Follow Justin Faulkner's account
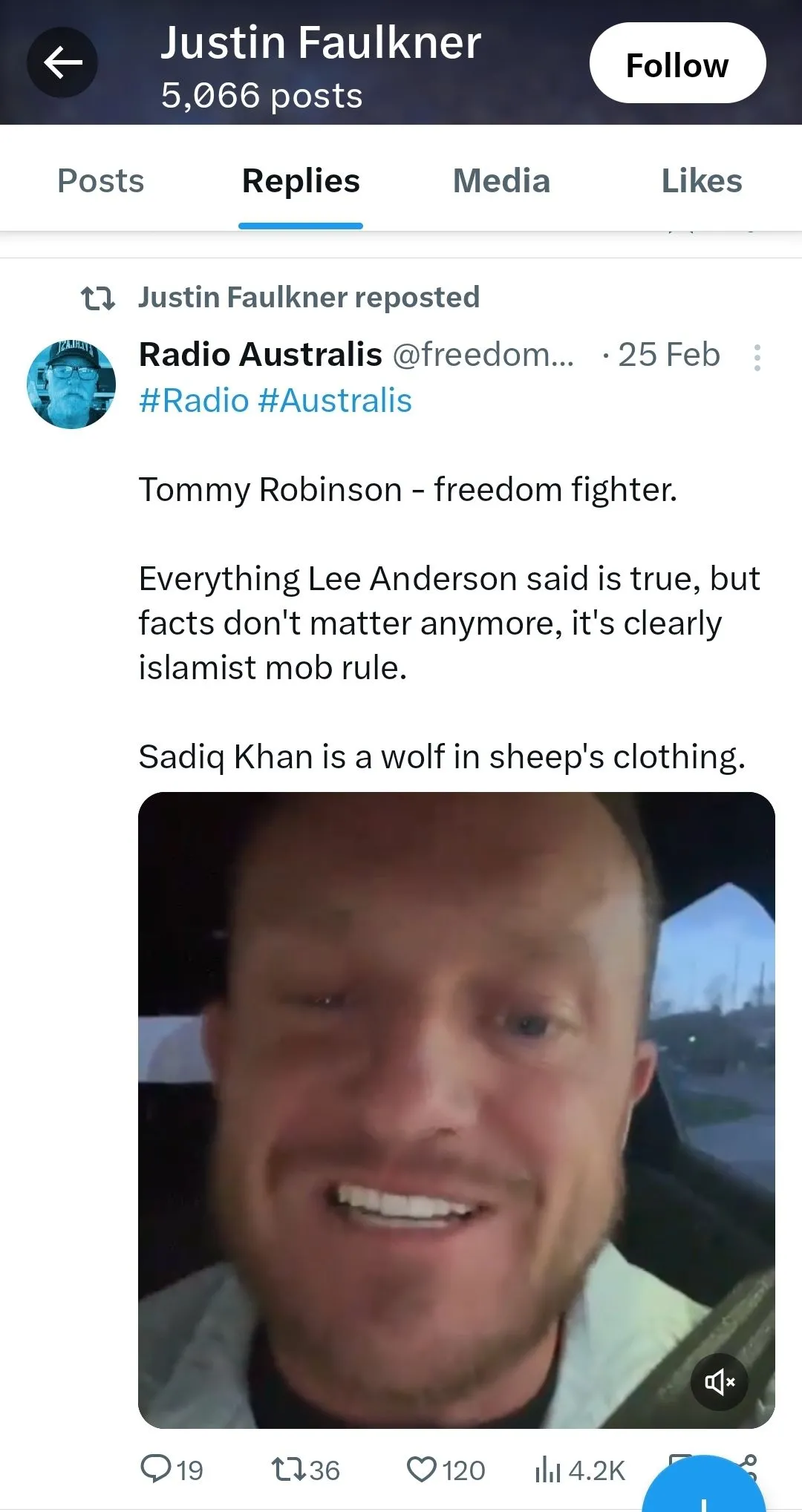The width and height of the screenshot is (802, 1512). tap(677, 63)
